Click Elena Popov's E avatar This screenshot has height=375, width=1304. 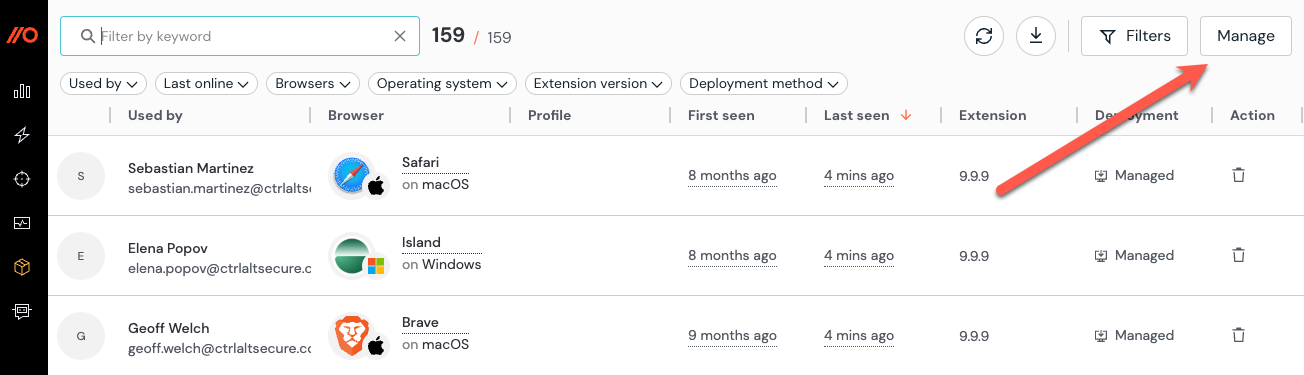pyautogui.click(x=81, y=256)
